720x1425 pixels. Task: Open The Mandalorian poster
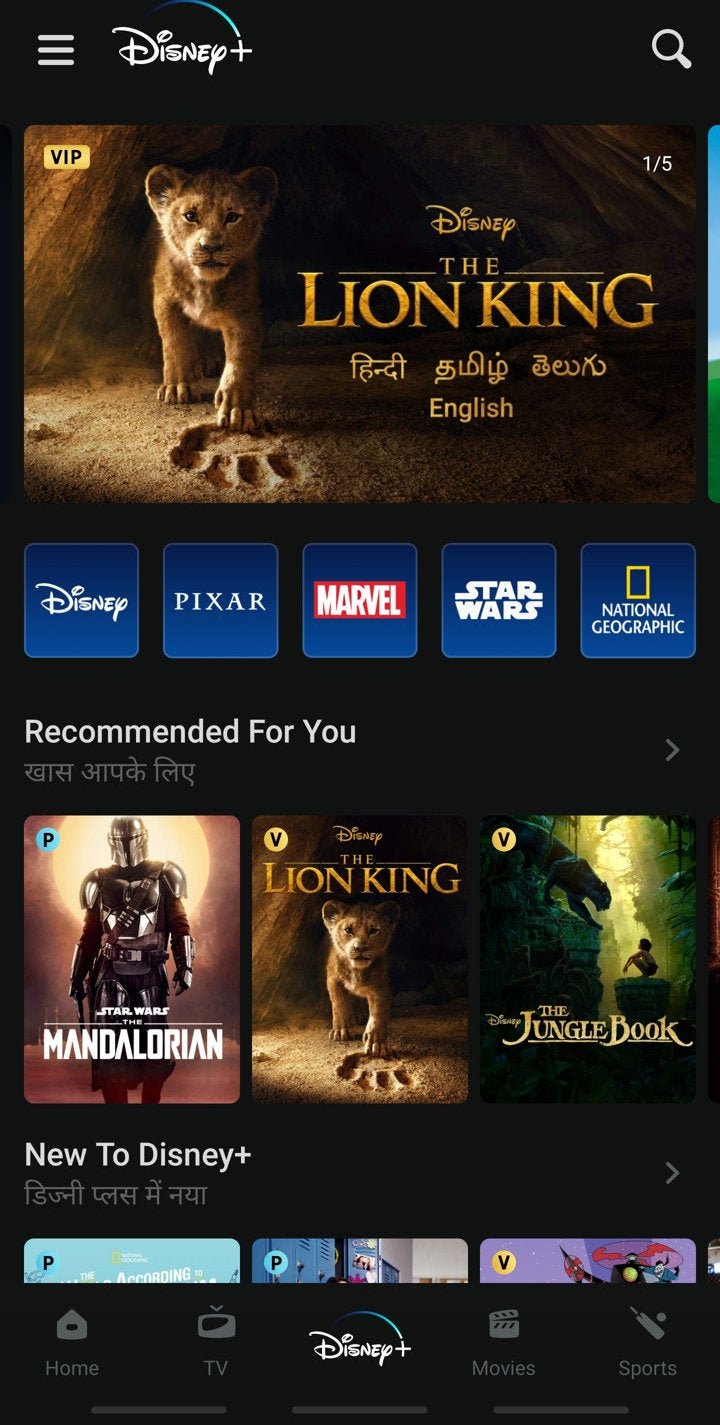click(132, 959)
